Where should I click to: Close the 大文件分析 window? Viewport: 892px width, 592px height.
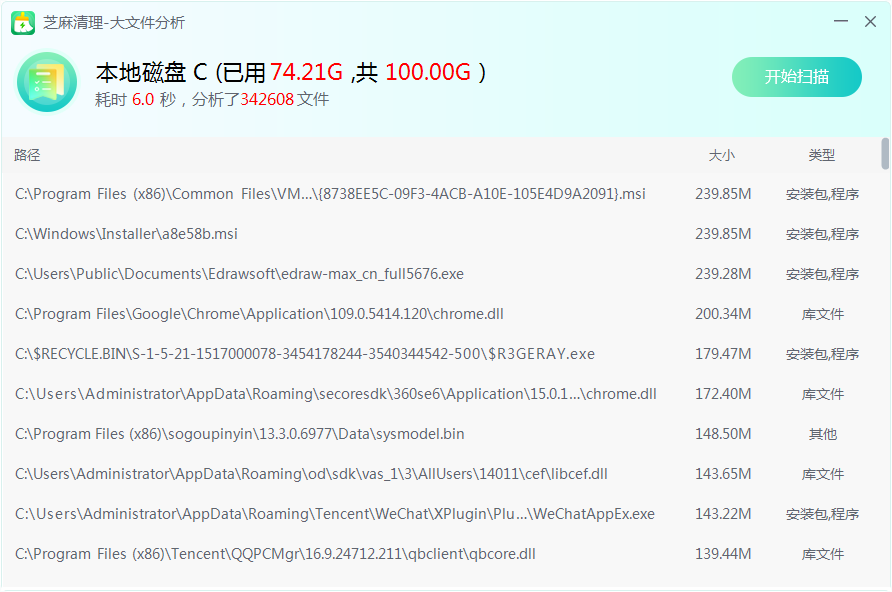pyautogui.click(x=870, y=22)
